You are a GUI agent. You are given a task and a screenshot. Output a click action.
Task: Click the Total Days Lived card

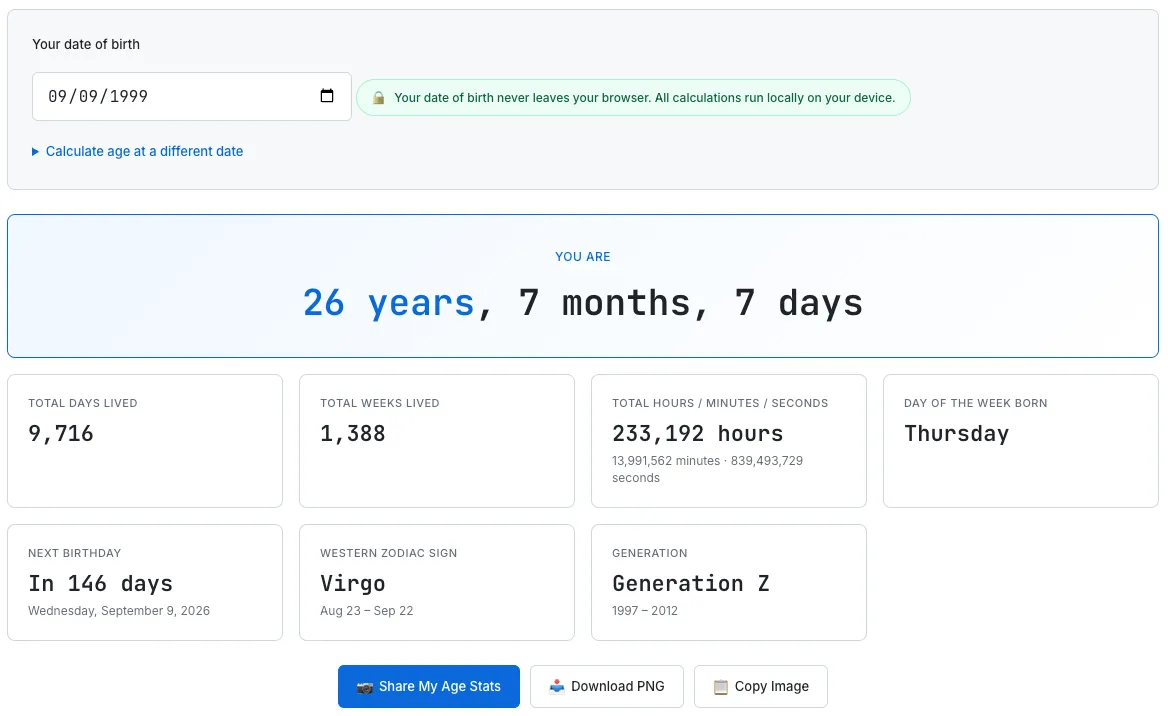[x=144, y=440]
